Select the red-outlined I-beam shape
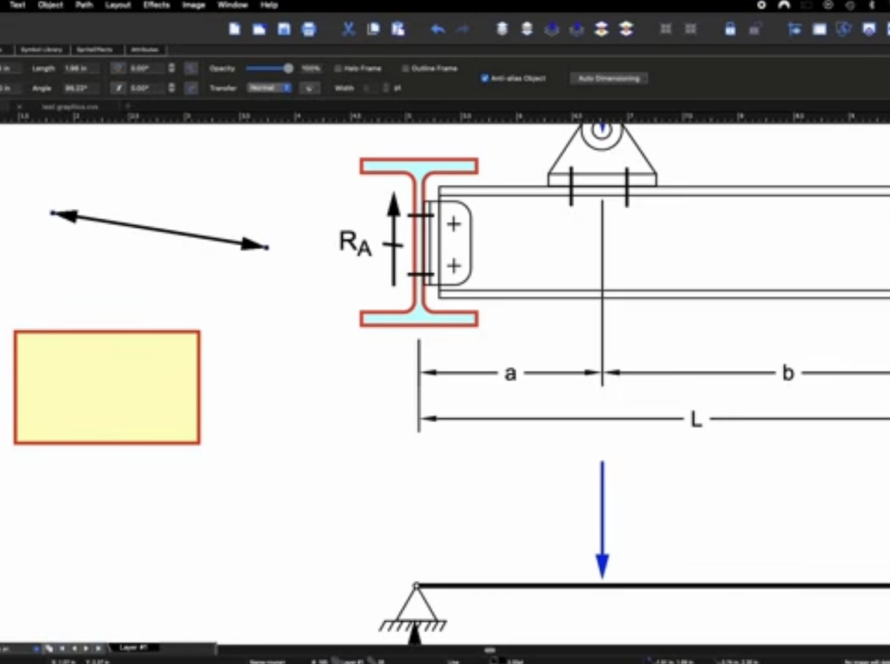890x664 pixels. pos(419,243)
